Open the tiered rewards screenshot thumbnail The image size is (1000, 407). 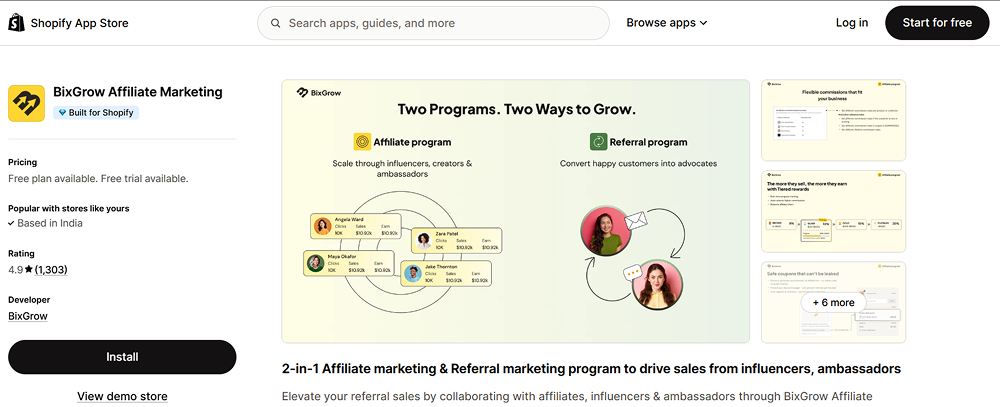tap(833, 211)
